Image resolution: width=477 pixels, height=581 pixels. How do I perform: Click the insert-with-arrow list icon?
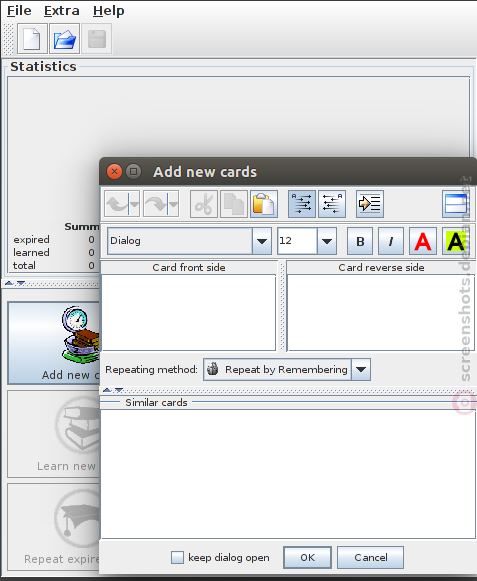tap(370, 204)
